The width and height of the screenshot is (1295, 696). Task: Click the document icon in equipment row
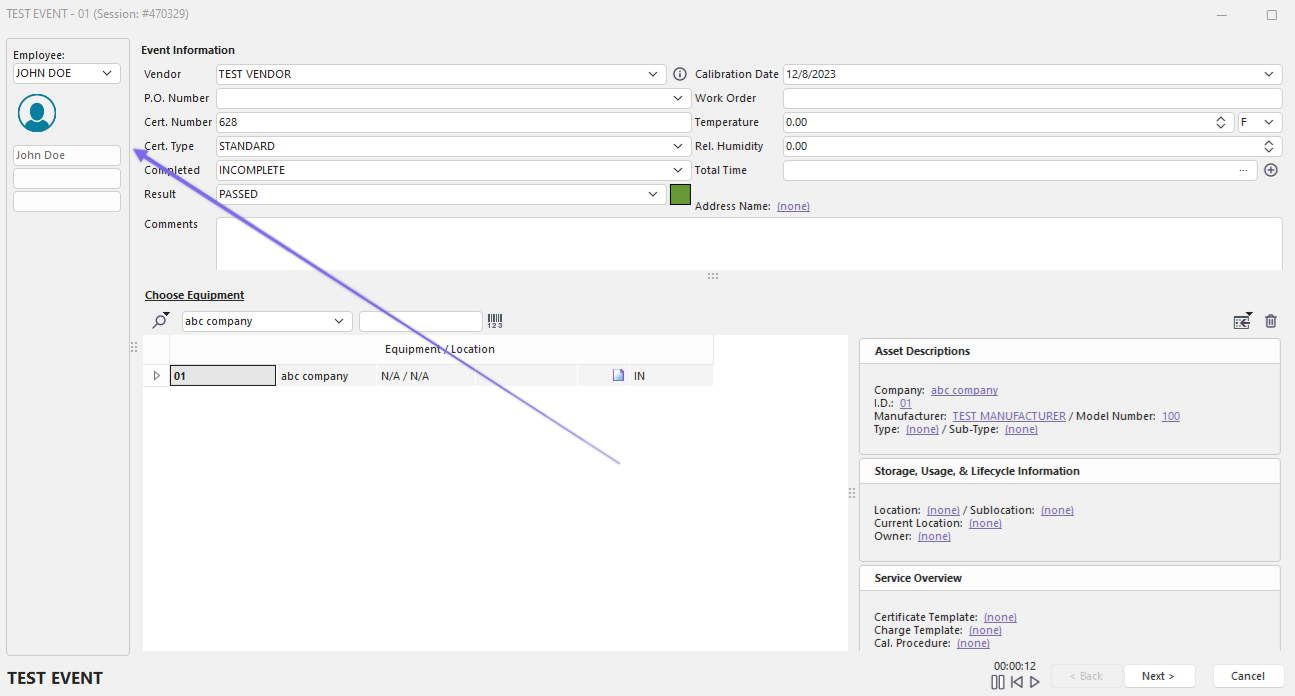coord(618,376)
